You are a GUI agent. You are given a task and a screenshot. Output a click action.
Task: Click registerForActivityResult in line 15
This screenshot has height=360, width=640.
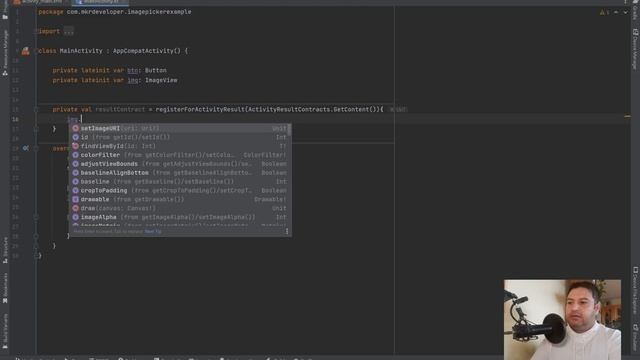pyautogui.click(x=200, y=109)
